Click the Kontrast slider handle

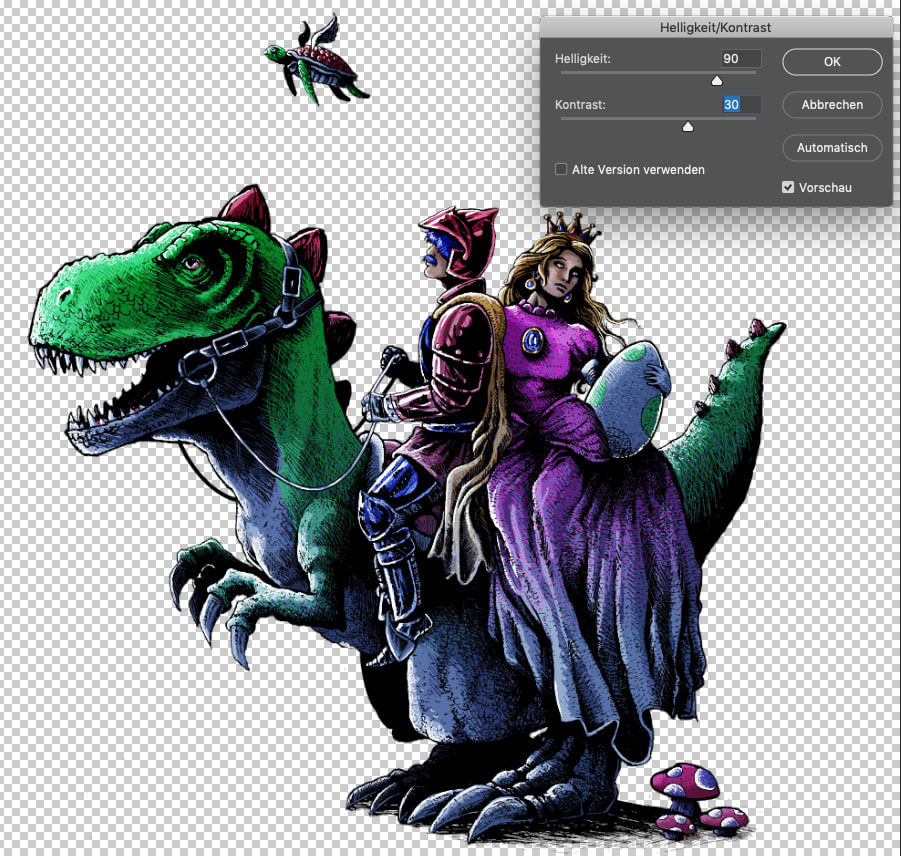(687, 126)
